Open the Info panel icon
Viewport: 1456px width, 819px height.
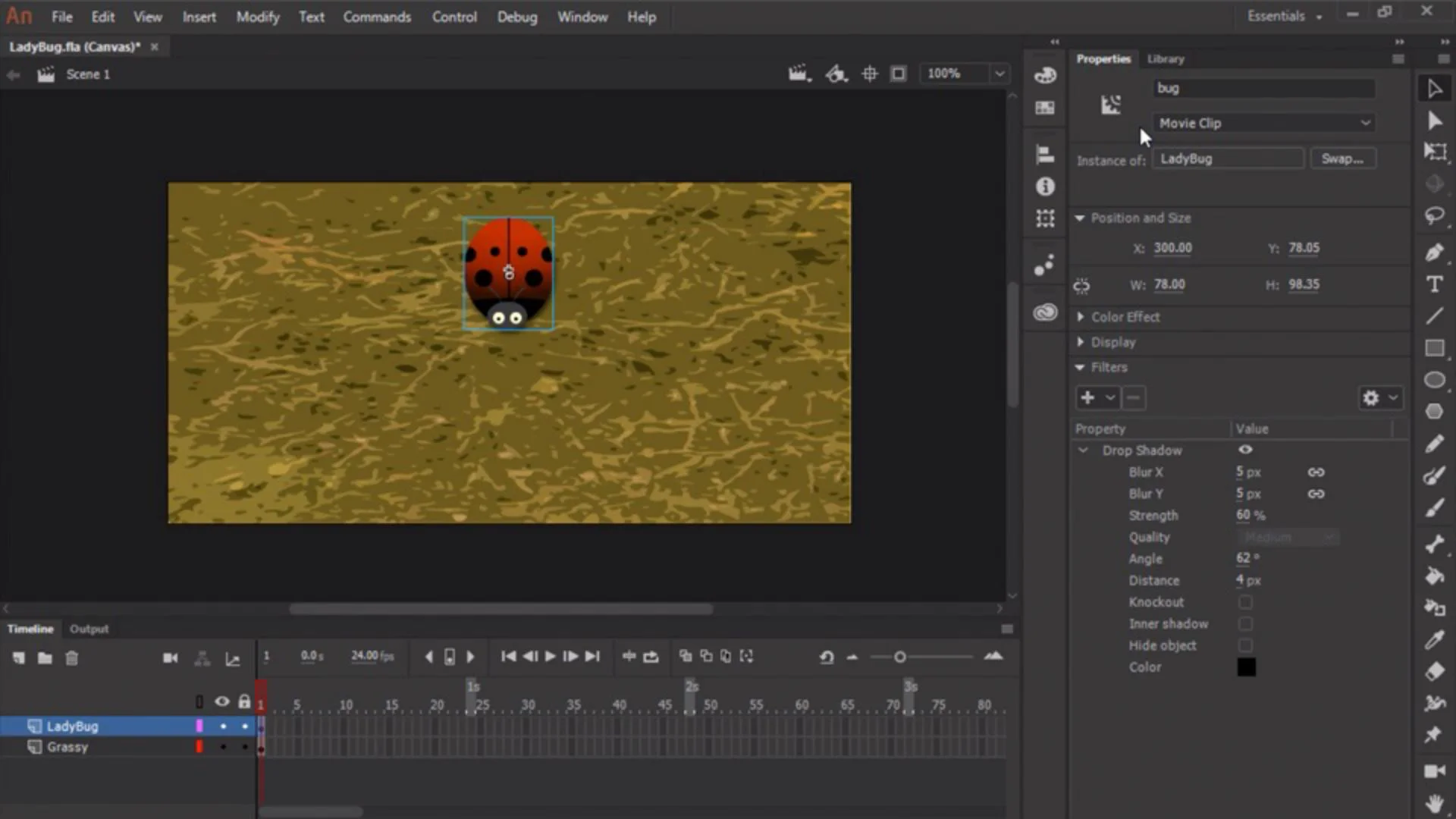click(x=1045, y=184)
